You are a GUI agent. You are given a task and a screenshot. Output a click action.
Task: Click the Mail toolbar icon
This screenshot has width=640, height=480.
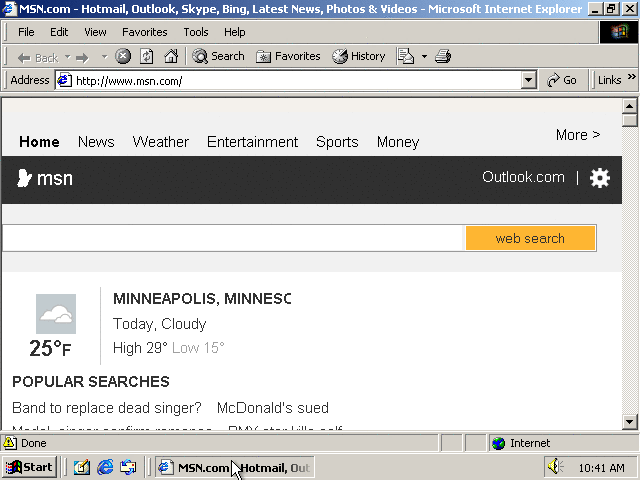406,56
